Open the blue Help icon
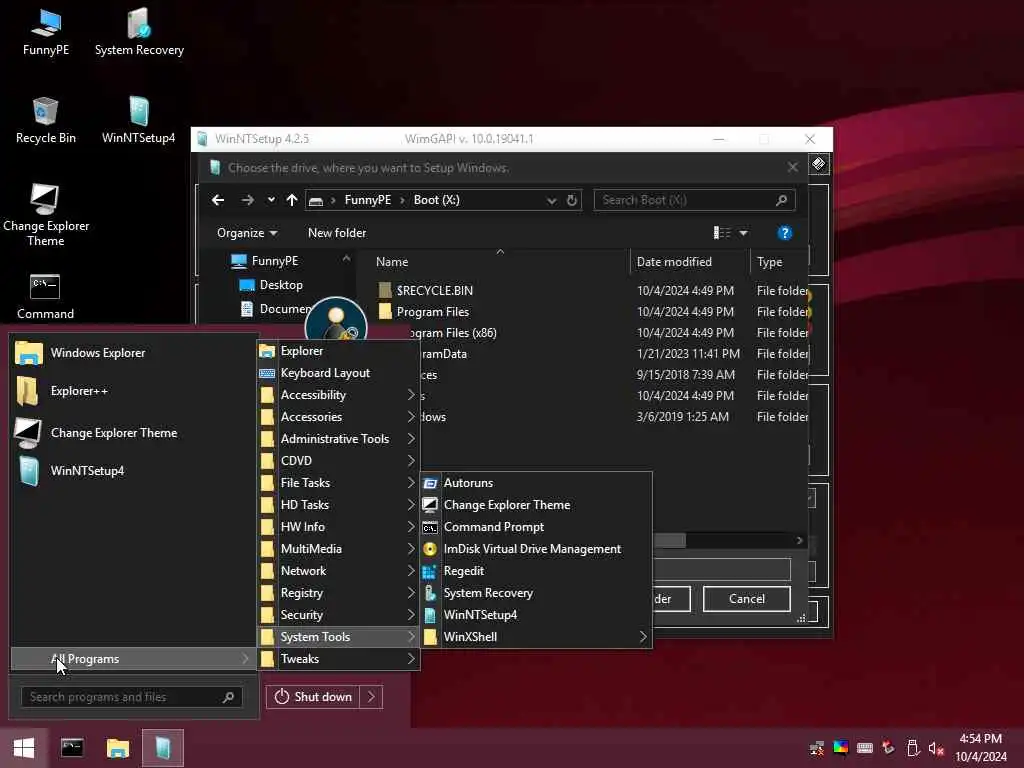 [785, 233]
